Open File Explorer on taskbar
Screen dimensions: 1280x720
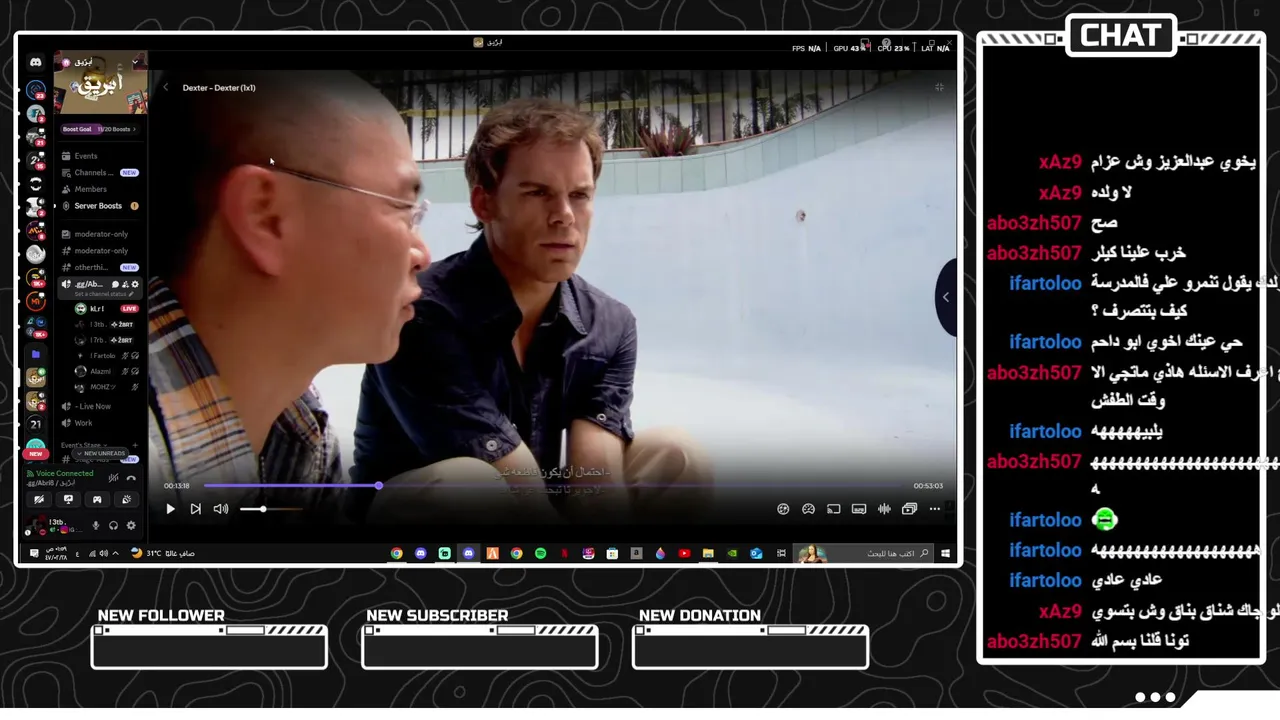708,553
